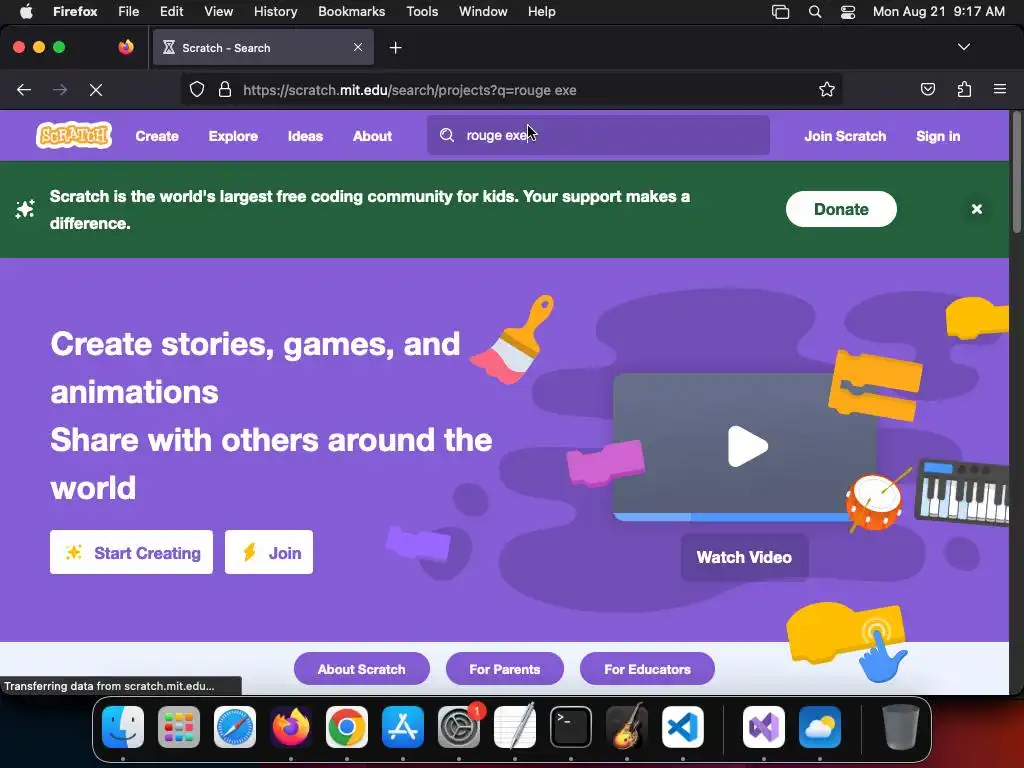Screen dimensions: 1024x768
Task: Click the Join button with lightning bolt
Action: 269,552
